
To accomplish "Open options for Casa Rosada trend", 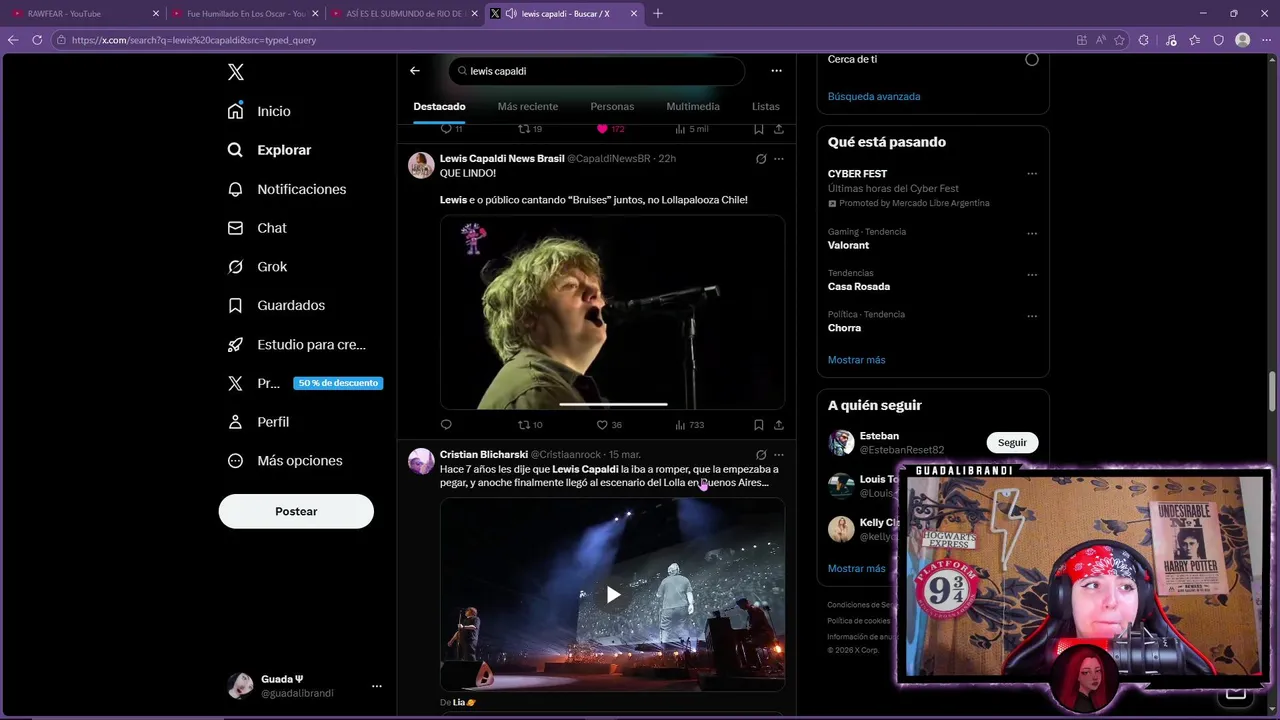I will (1032, 275).
